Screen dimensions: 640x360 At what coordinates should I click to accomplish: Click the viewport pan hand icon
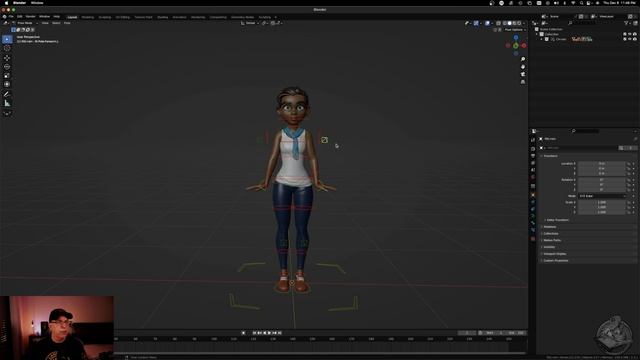click(x=523, y=67)
